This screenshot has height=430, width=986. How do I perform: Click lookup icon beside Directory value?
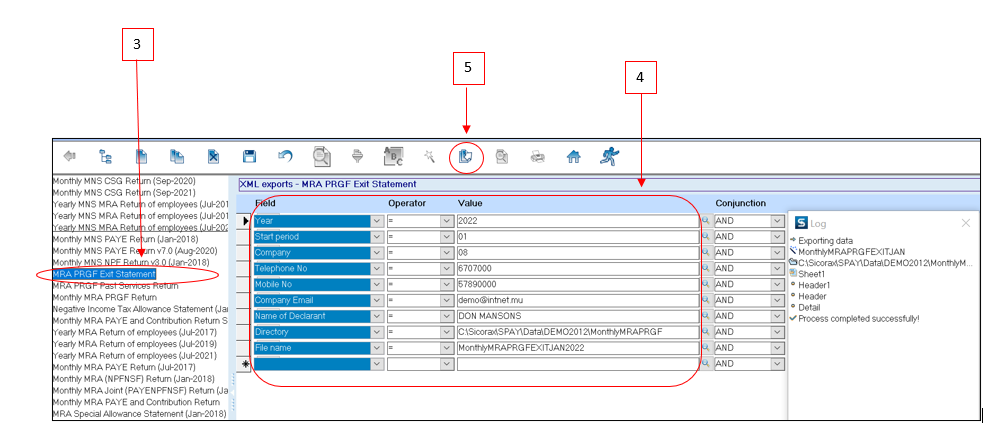point(705,333)
